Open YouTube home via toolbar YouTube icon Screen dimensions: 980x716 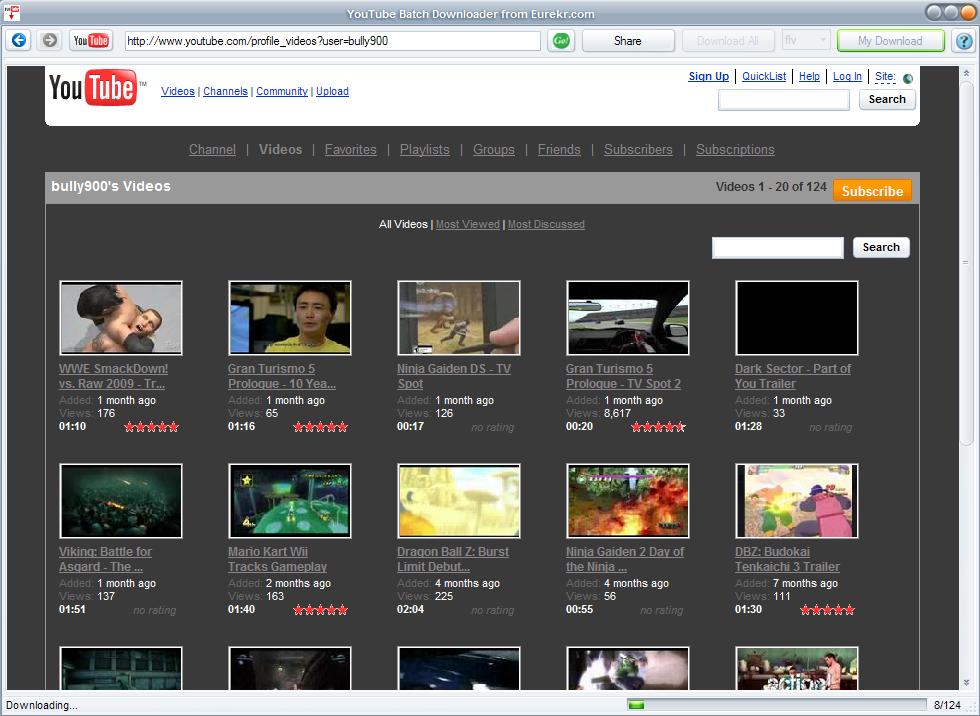(x=91, y=41)
